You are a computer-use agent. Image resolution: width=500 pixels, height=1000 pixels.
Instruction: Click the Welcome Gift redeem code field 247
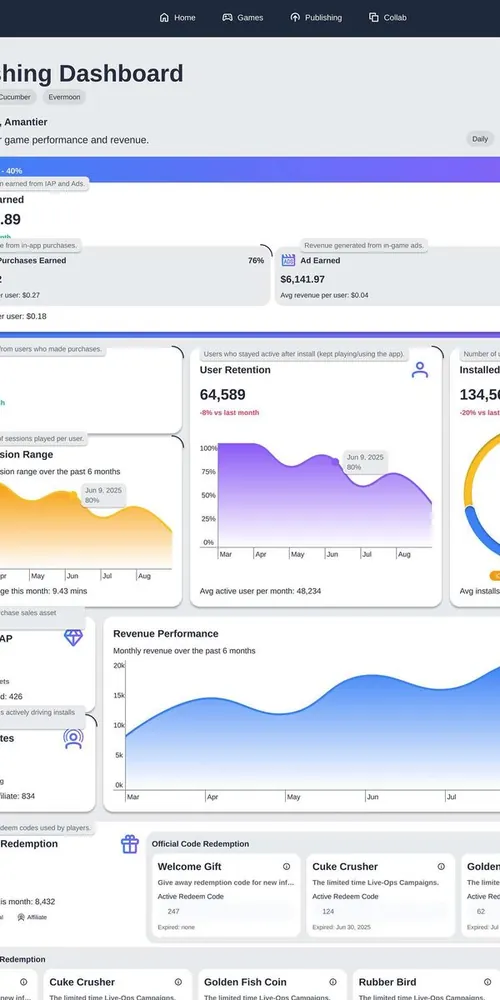[226, 911]
